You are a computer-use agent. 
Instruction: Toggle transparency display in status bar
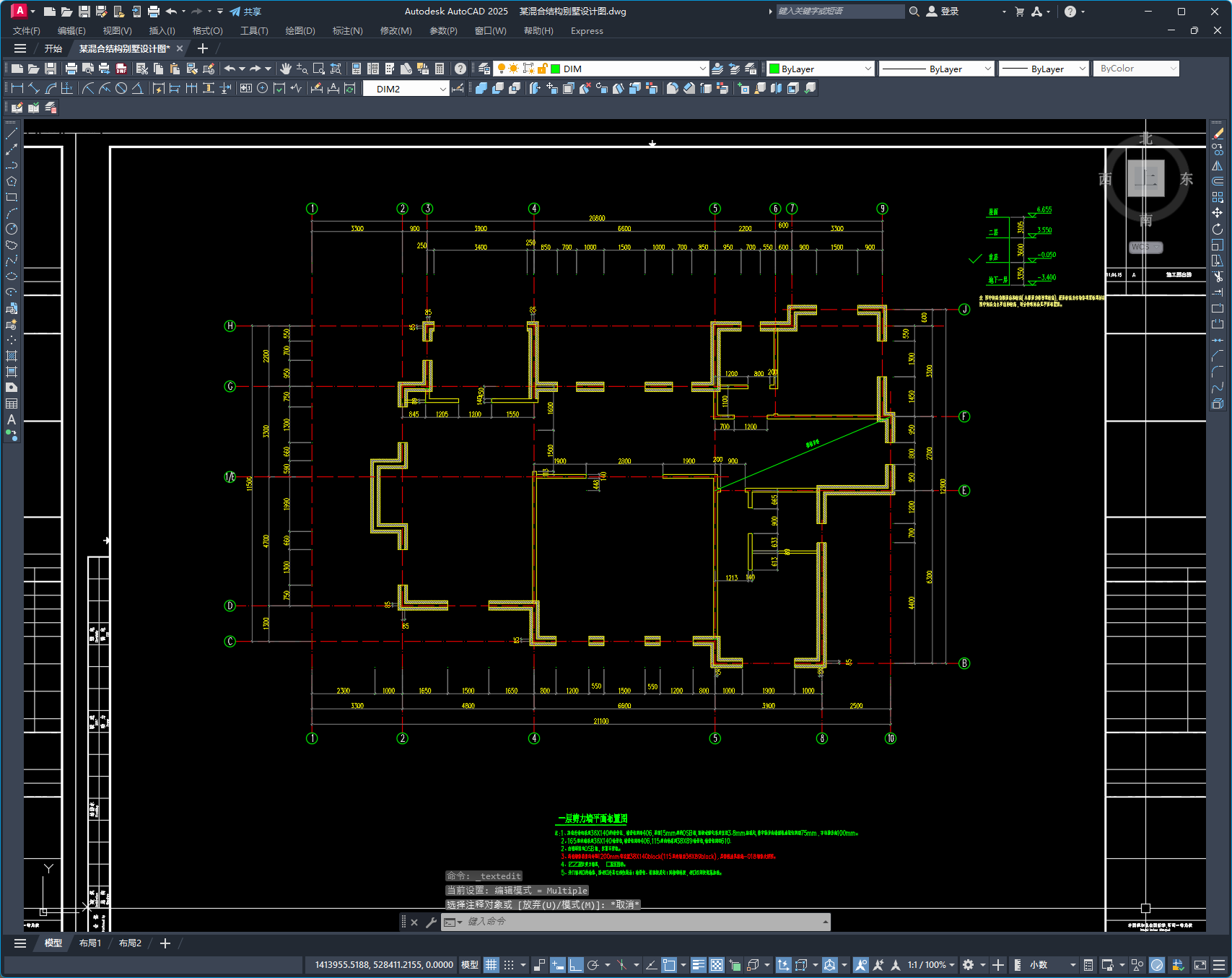(x=717, y=965)
